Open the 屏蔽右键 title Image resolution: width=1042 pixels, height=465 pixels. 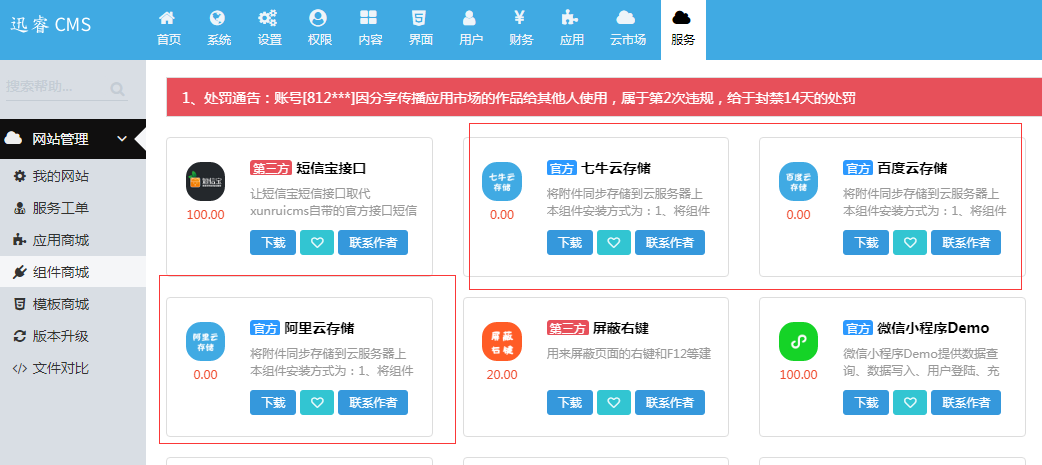(621, 328)
